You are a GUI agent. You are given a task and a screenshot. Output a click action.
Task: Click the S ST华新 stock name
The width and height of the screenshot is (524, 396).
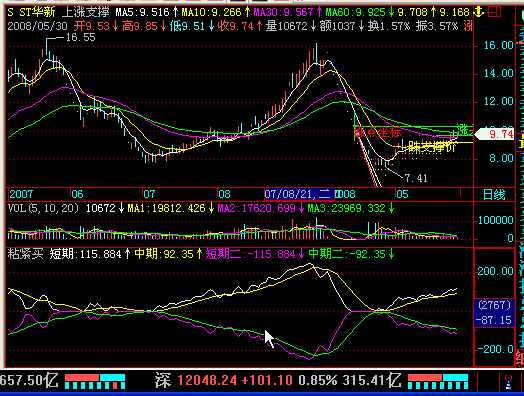[x=31, y=12]
